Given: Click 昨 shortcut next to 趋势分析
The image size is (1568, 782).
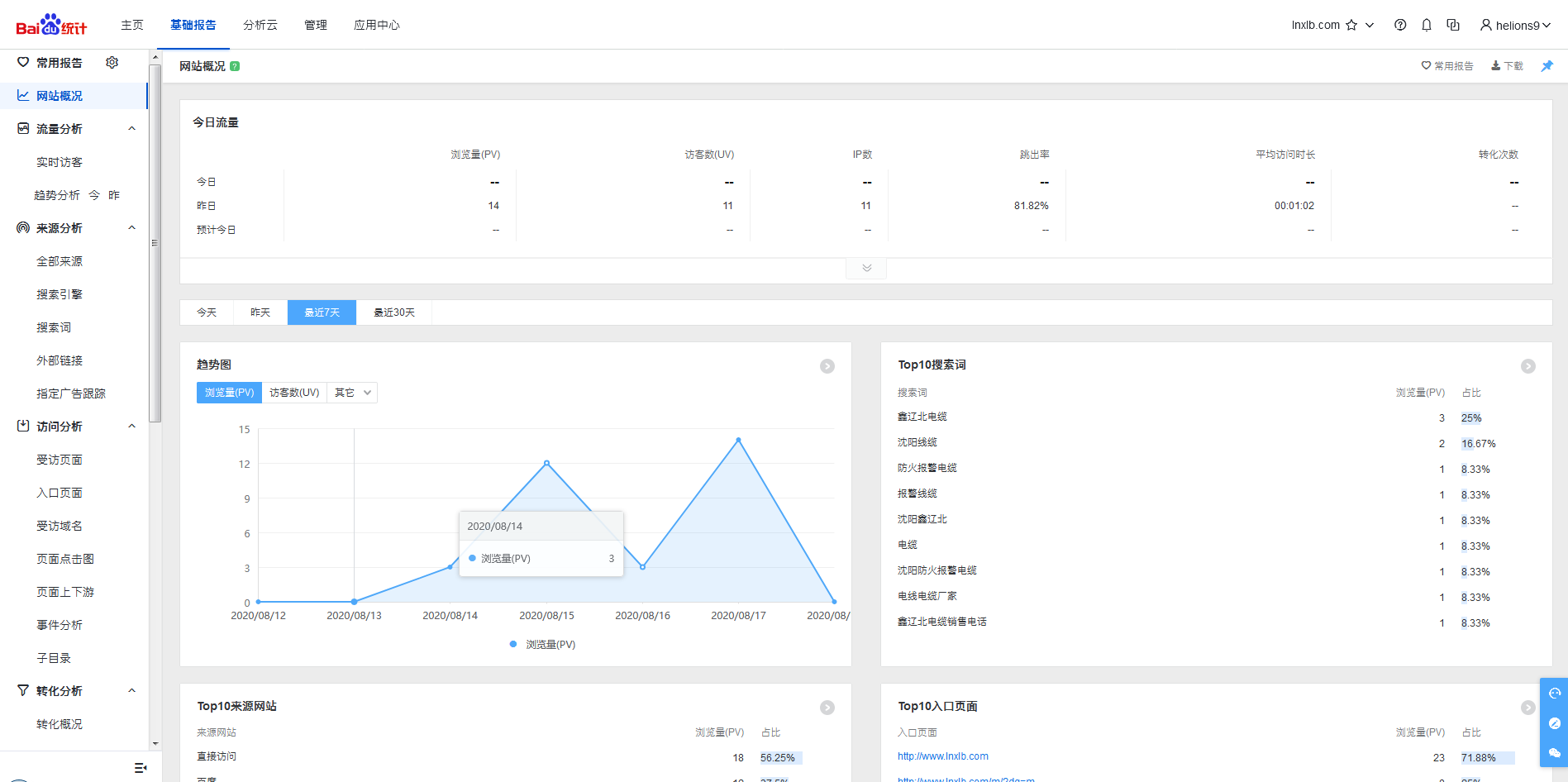Looking at the screenshot, I should [x=114, y=195].
